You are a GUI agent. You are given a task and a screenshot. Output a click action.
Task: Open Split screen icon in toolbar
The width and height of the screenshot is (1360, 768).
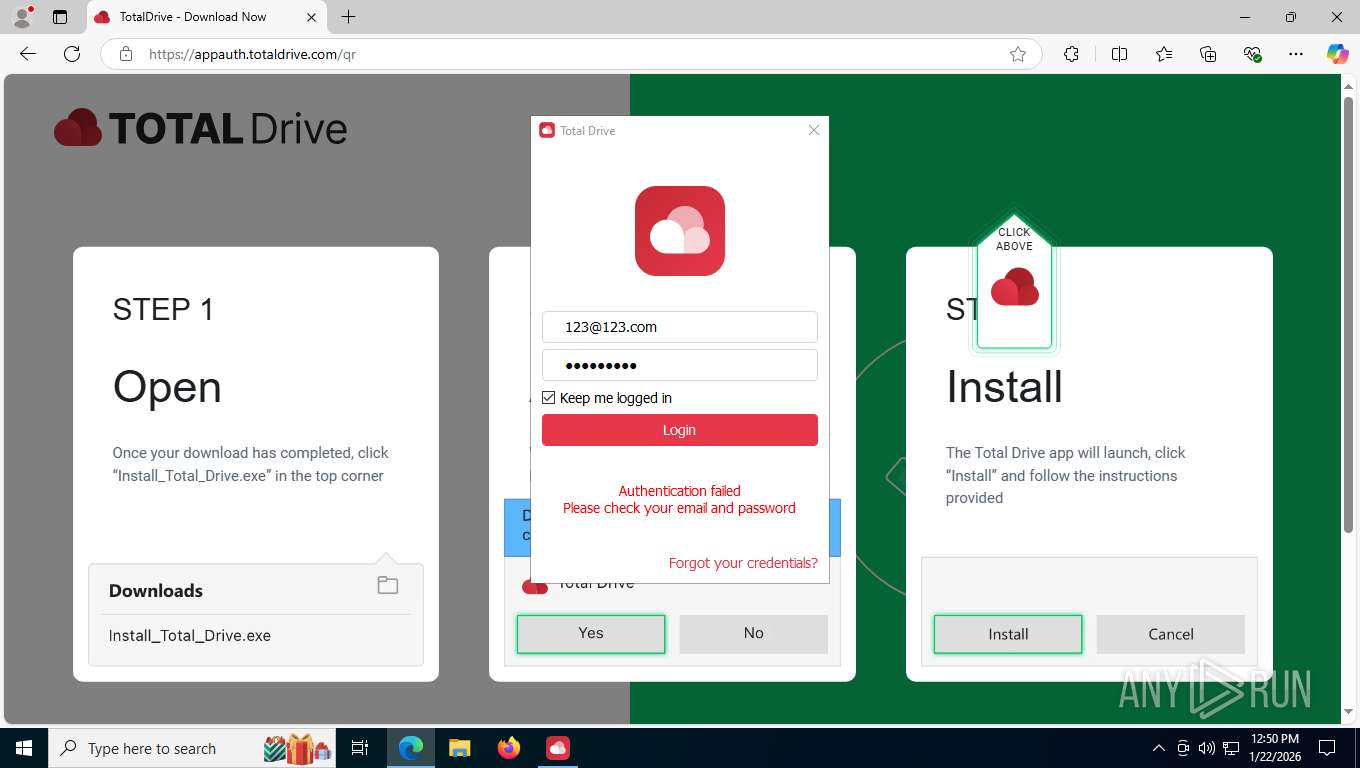click(1119, 54)
